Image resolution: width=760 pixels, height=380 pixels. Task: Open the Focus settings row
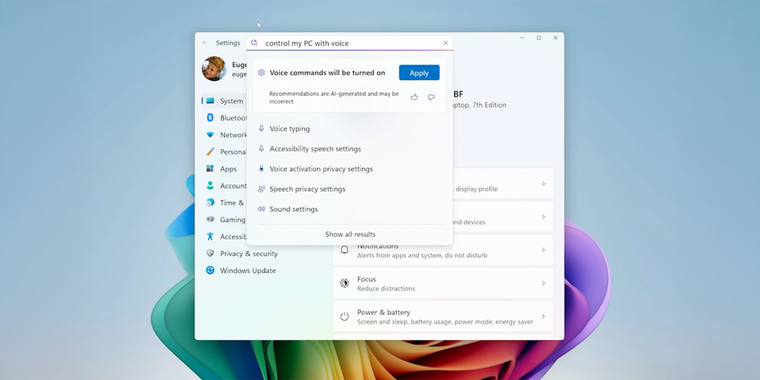coord(443,283)
